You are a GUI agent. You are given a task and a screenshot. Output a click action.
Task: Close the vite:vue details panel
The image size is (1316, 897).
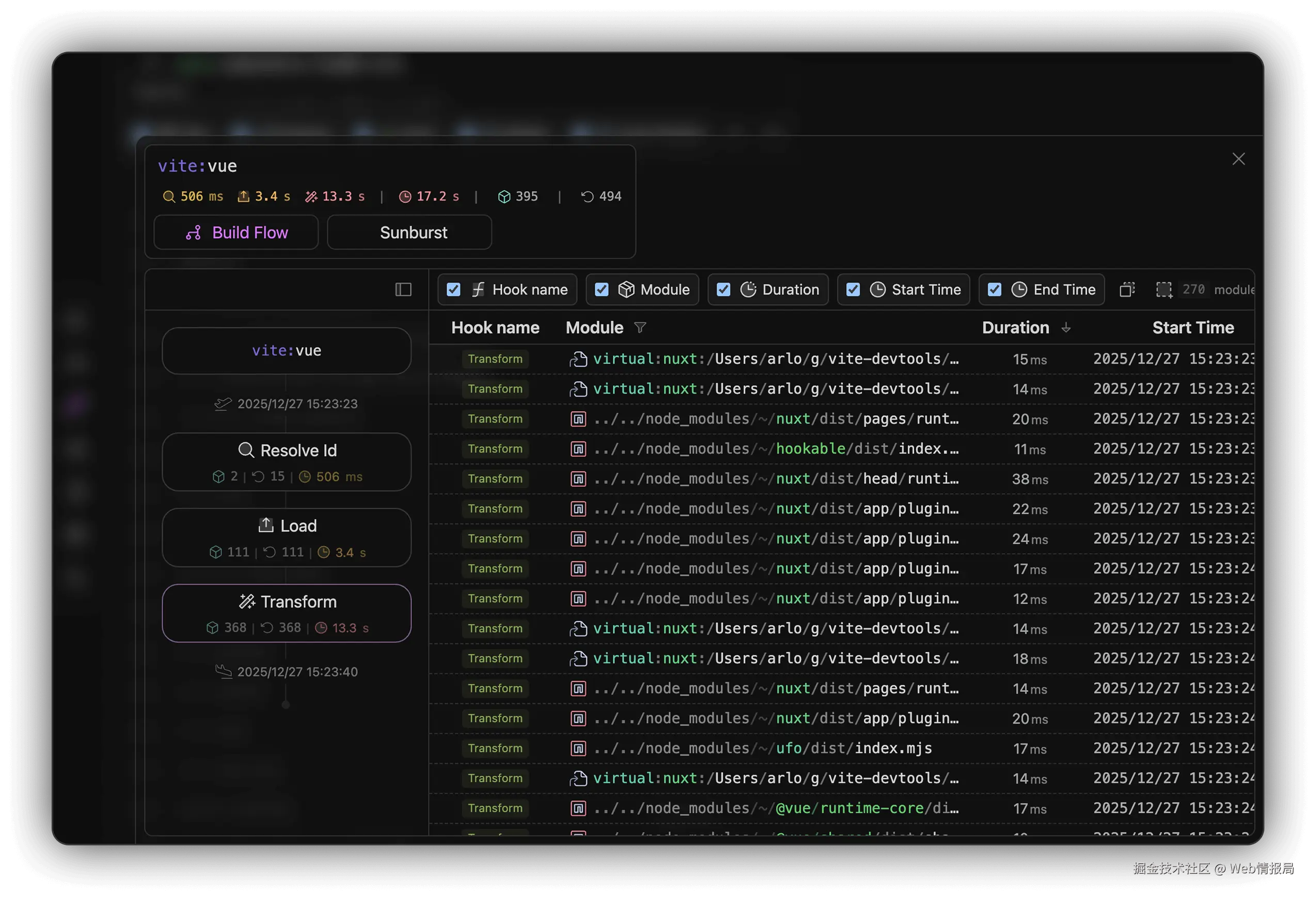point(1238,159)
